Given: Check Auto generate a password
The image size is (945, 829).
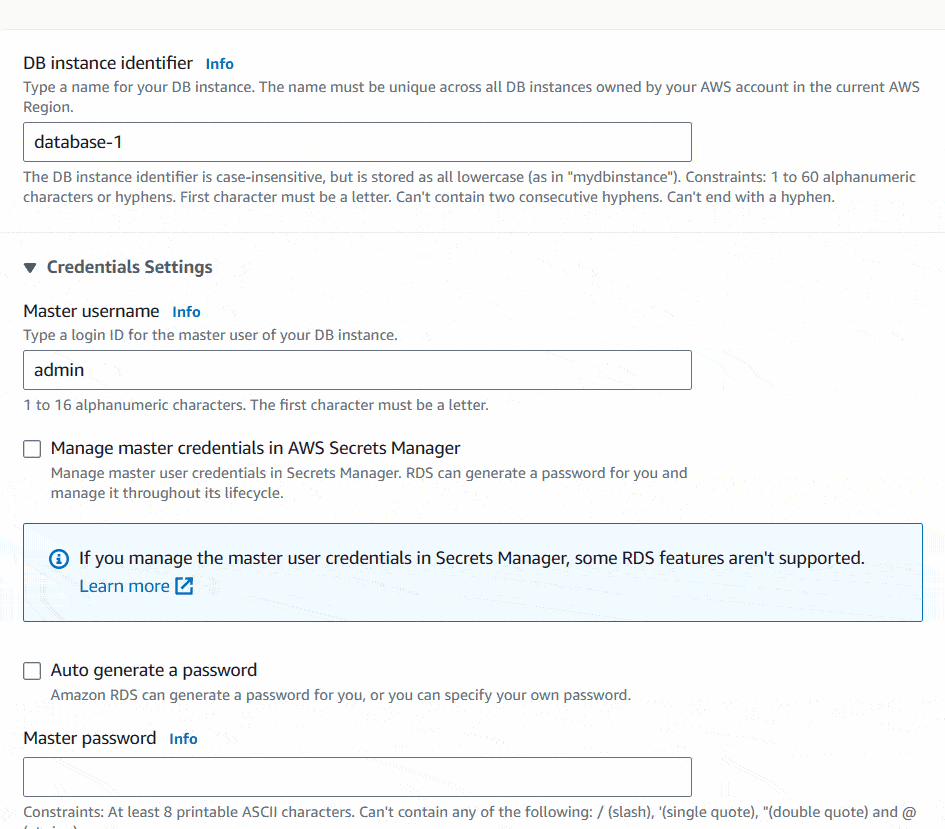Looking at the screenshot, I should coord(32,671).
